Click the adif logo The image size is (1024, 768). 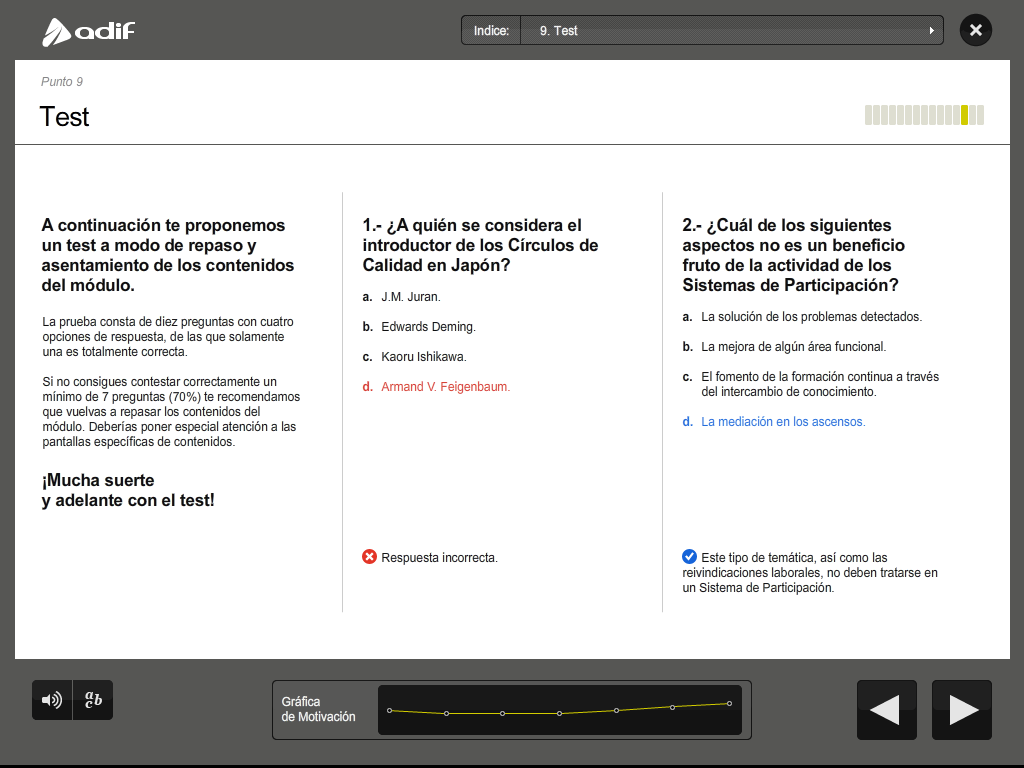coord(88,32)
